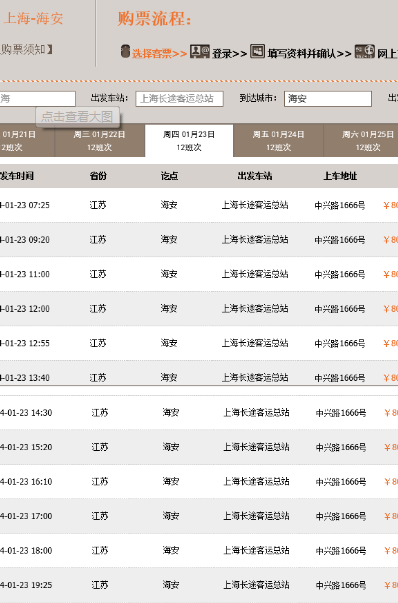Click the price in the 12:55 row
Image resolution: width=398 pixels, height=603 pixels.
(x=390, y=343)
